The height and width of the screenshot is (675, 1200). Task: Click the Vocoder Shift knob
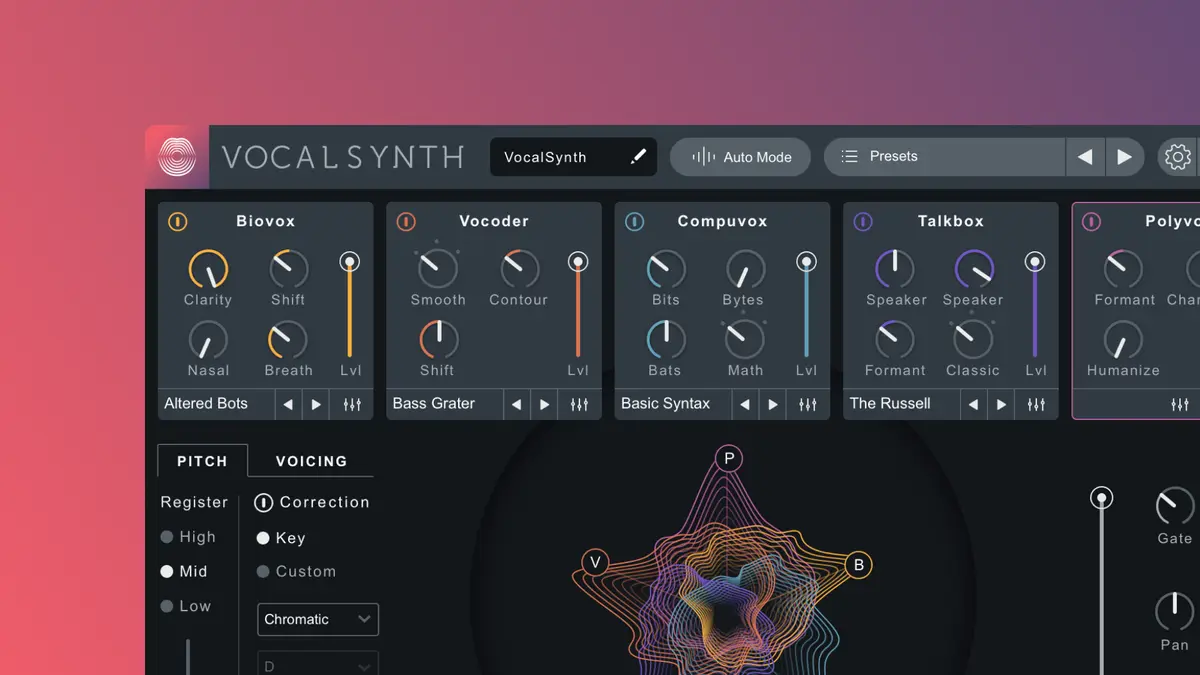[x=437, y=341]
